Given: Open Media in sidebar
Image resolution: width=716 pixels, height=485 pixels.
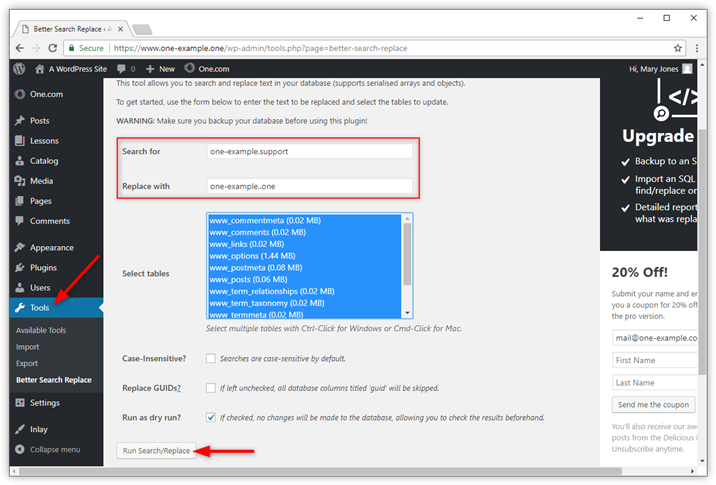Looking at the screenshot, I should (56, 181).
